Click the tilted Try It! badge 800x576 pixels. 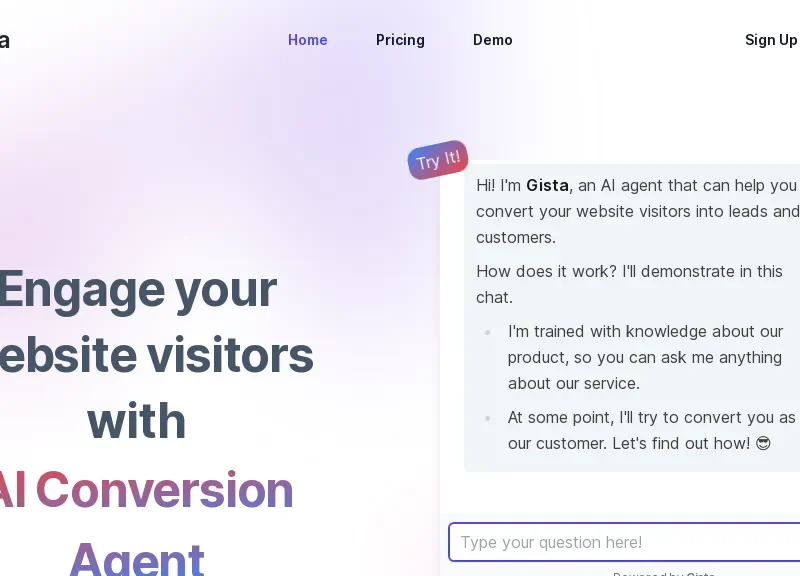[x=438, y=160]
